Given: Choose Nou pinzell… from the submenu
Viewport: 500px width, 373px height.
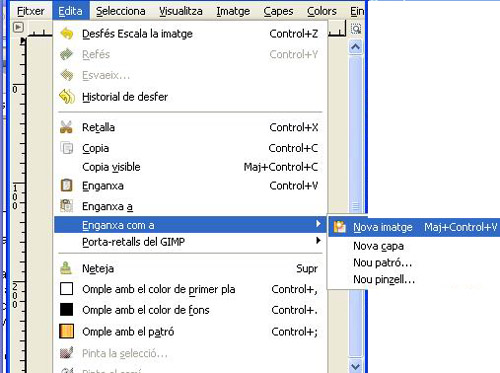Looking at the screenshot, I should pyautogui.click(x=384, y=279).
